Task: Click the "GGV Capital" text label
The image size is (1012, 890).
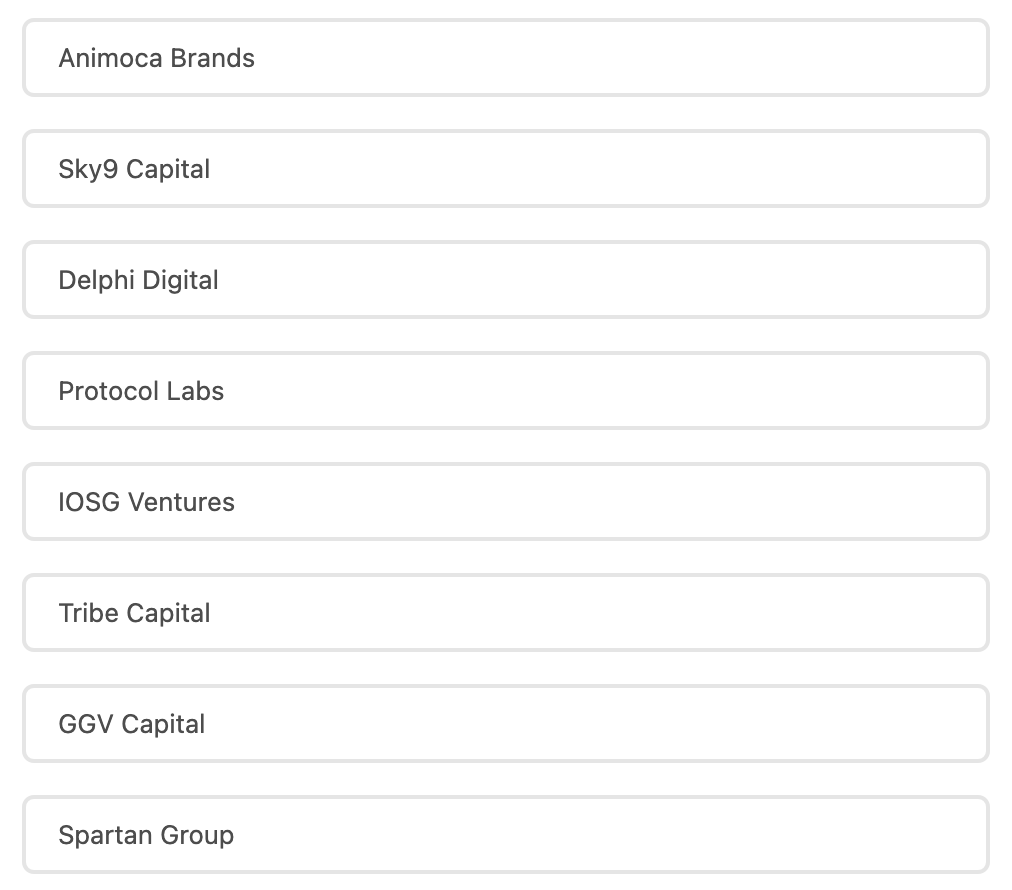Action: click(132, 724)
